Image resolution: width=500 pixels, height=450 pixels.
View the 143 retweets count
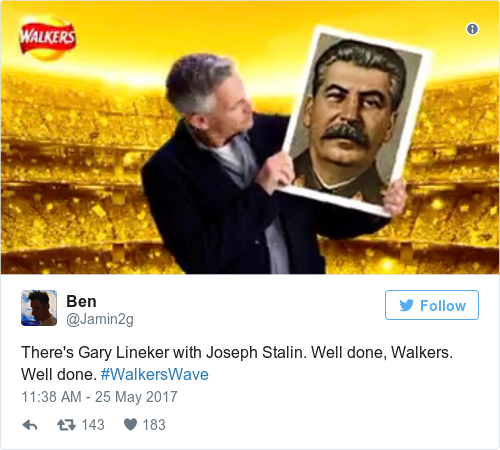pyautogui.click(x=93, y=425)
